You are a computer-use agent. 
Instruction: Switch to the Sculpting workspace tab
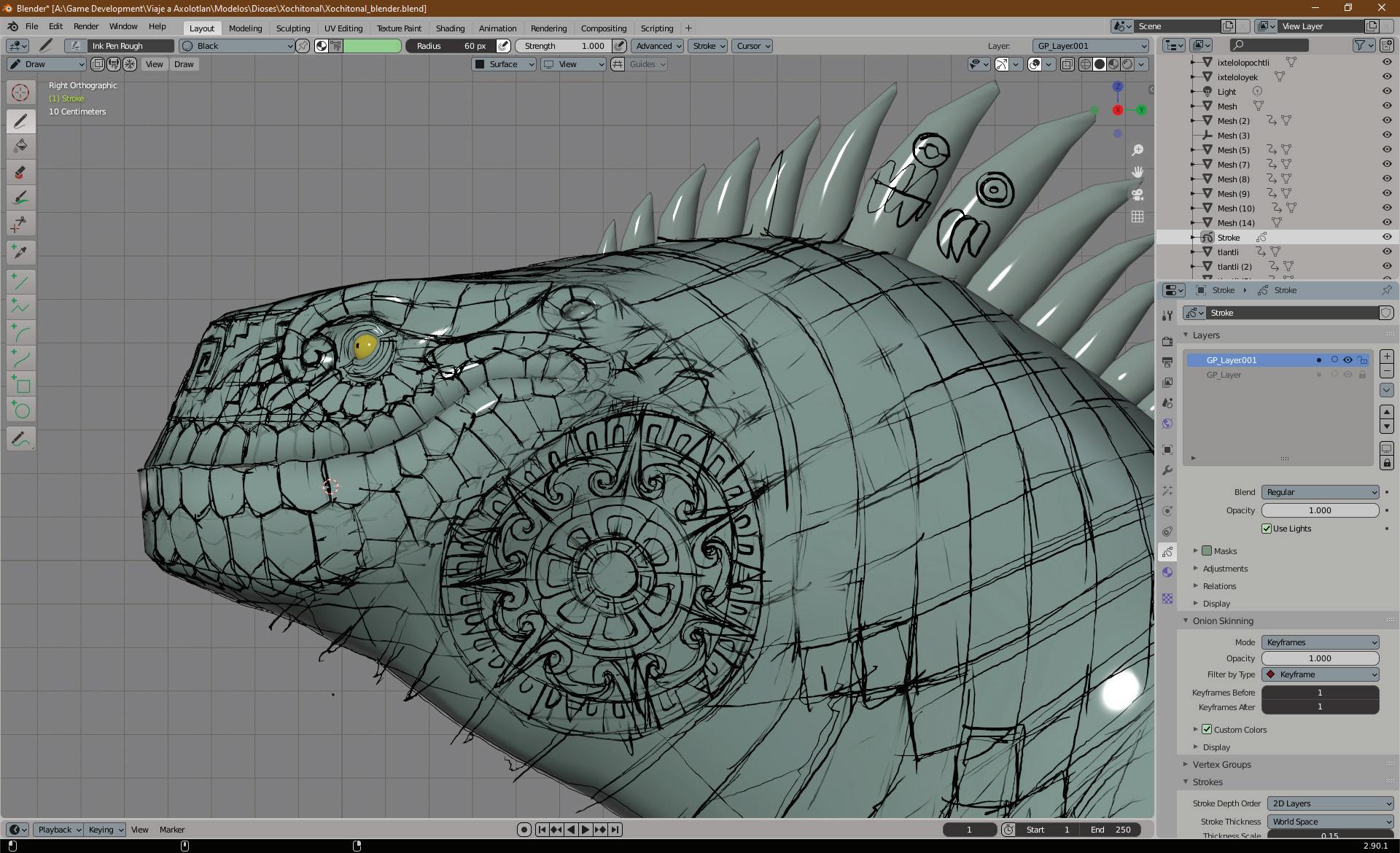(293, 28)
